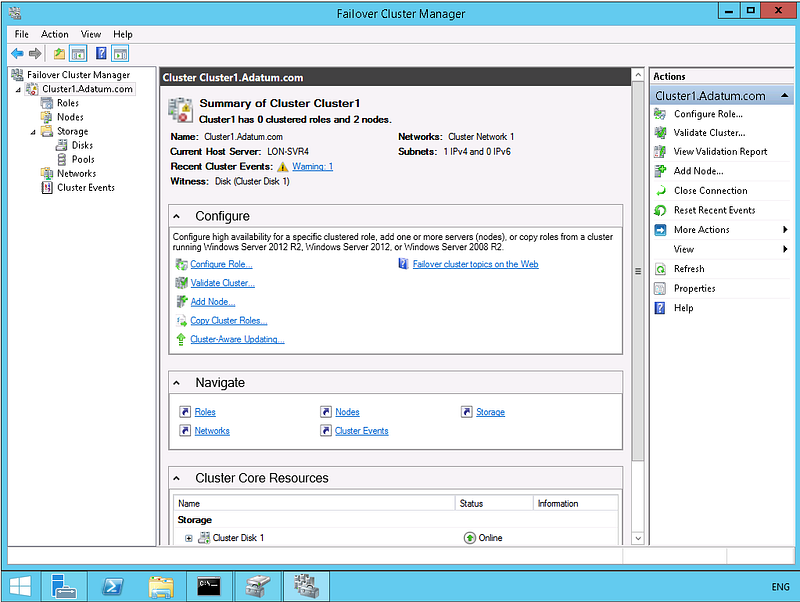This screenshot has height=602, width=800.
Task: Open the Warning: 1 recent events link
Action: 312,166
